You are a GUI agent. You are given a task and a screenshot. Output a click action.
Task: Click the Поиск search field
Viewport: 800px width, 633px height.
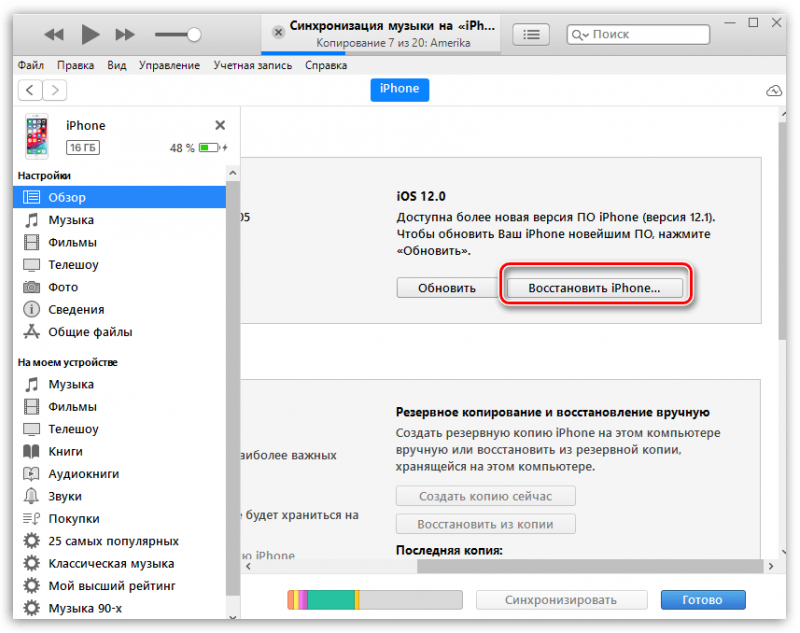[x=638, y=34]
